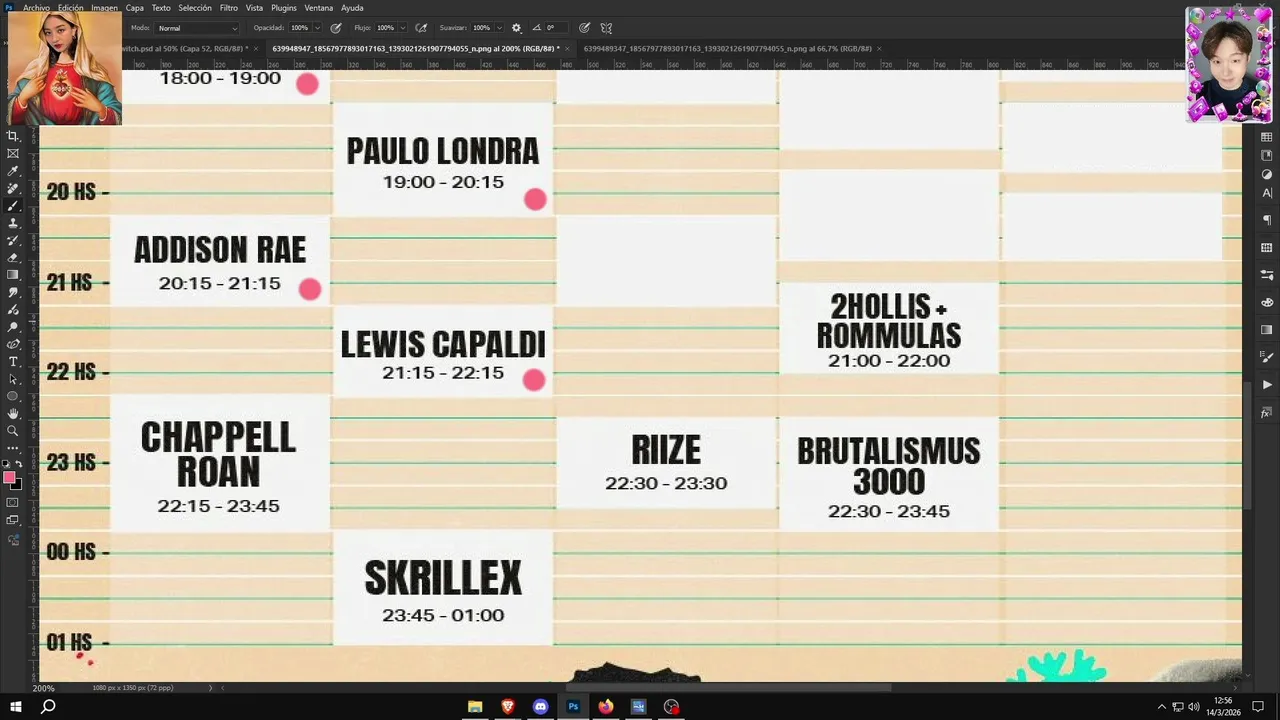Open Discord from the Windows taskbar
1280x720 pixels.
click(x=540, y=706)
